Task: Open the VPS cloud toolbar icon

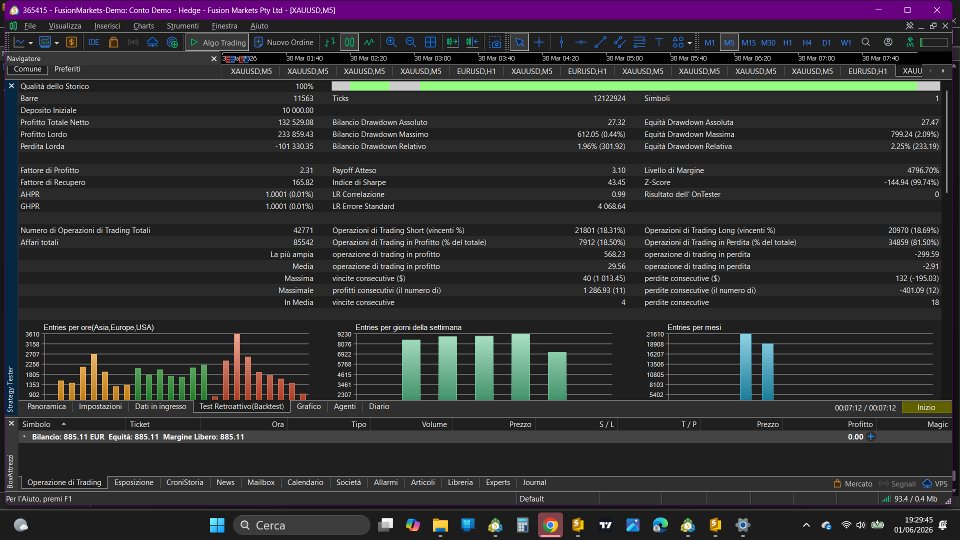Action: pos(152,42)
